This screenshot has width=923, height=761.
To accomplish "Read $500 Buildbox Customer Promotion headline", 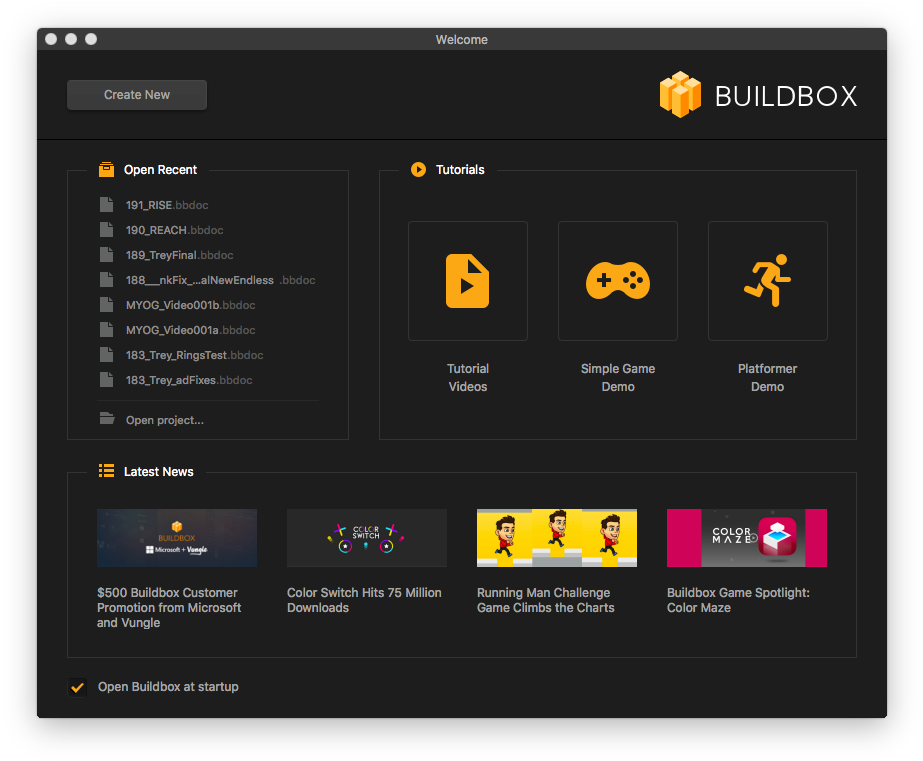I will (x=169, y=607).
